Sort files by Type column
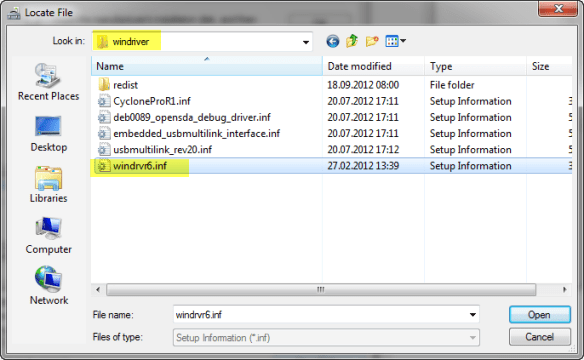The height and width of the screenshot is (360, 584). click(x=476, y=66)
